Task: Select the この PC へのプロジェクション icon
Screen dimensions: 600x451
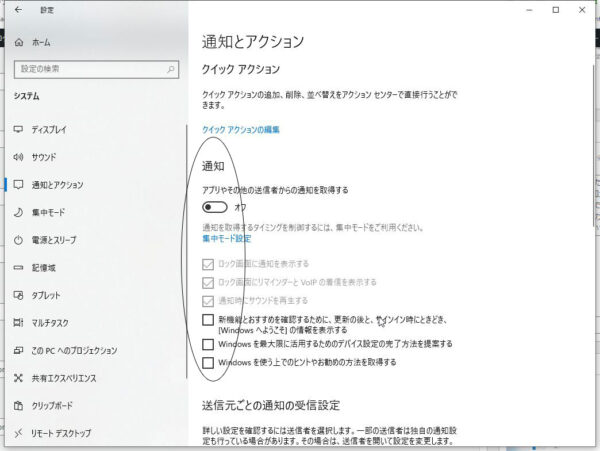Action: point(18,350)
